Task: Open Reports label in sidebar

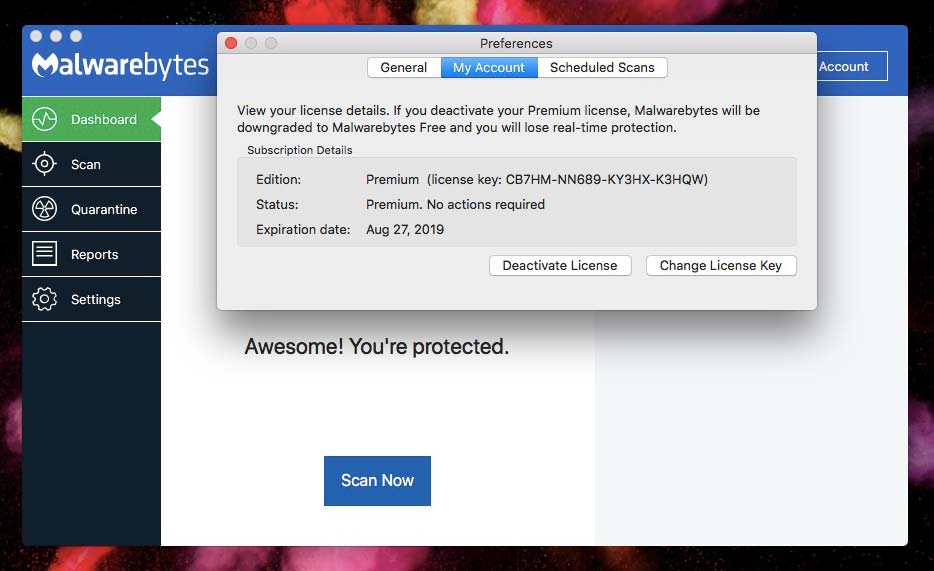Action: point(95,254)
